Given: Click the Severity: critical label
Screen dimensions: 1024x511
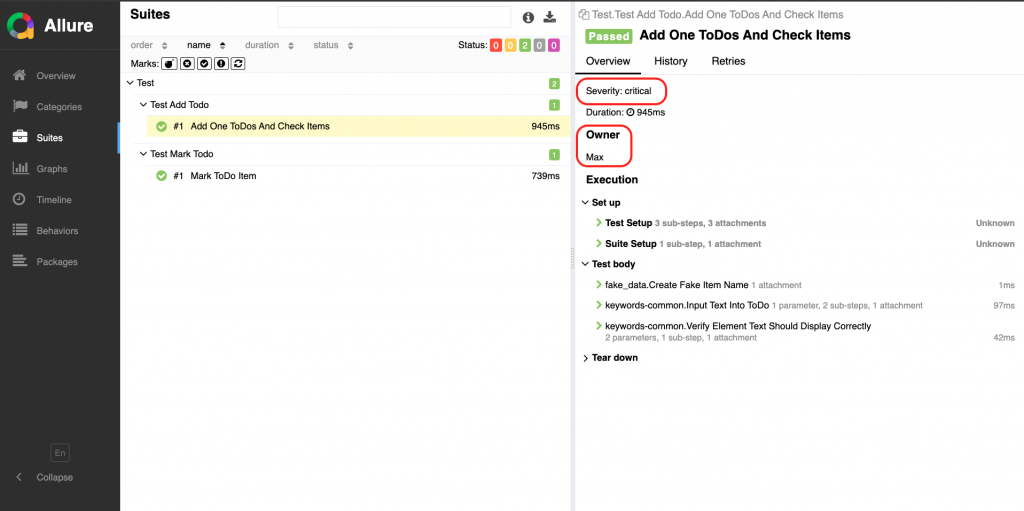Looking at the screenshot, I should click(x=618, y=91).
